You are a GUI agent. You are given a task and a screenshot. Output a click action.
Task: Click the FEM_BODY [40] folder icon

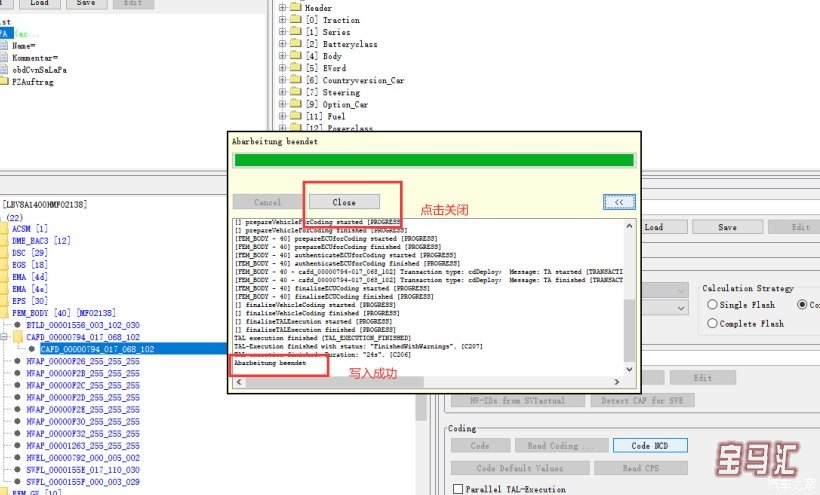4,313
